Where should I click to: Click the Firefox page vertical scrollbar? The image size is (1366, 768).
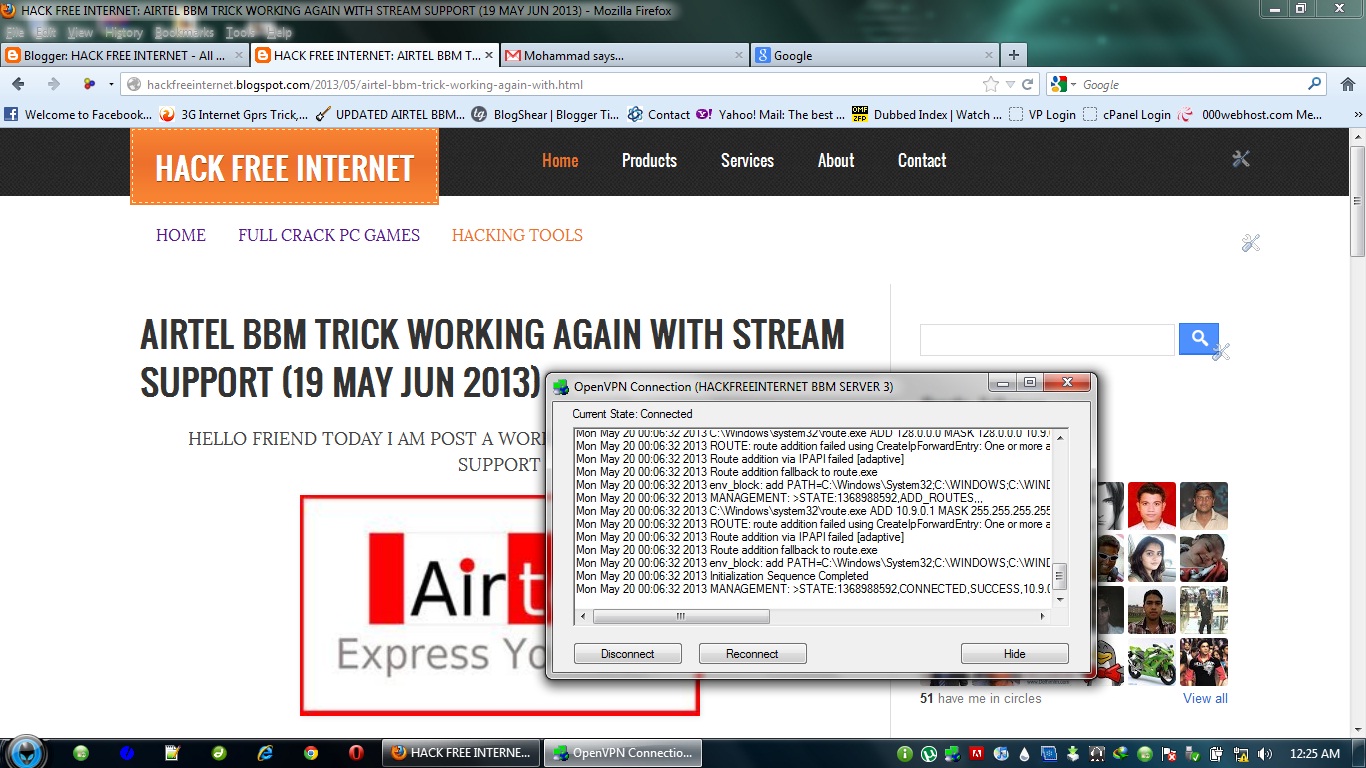point(1357,200)
